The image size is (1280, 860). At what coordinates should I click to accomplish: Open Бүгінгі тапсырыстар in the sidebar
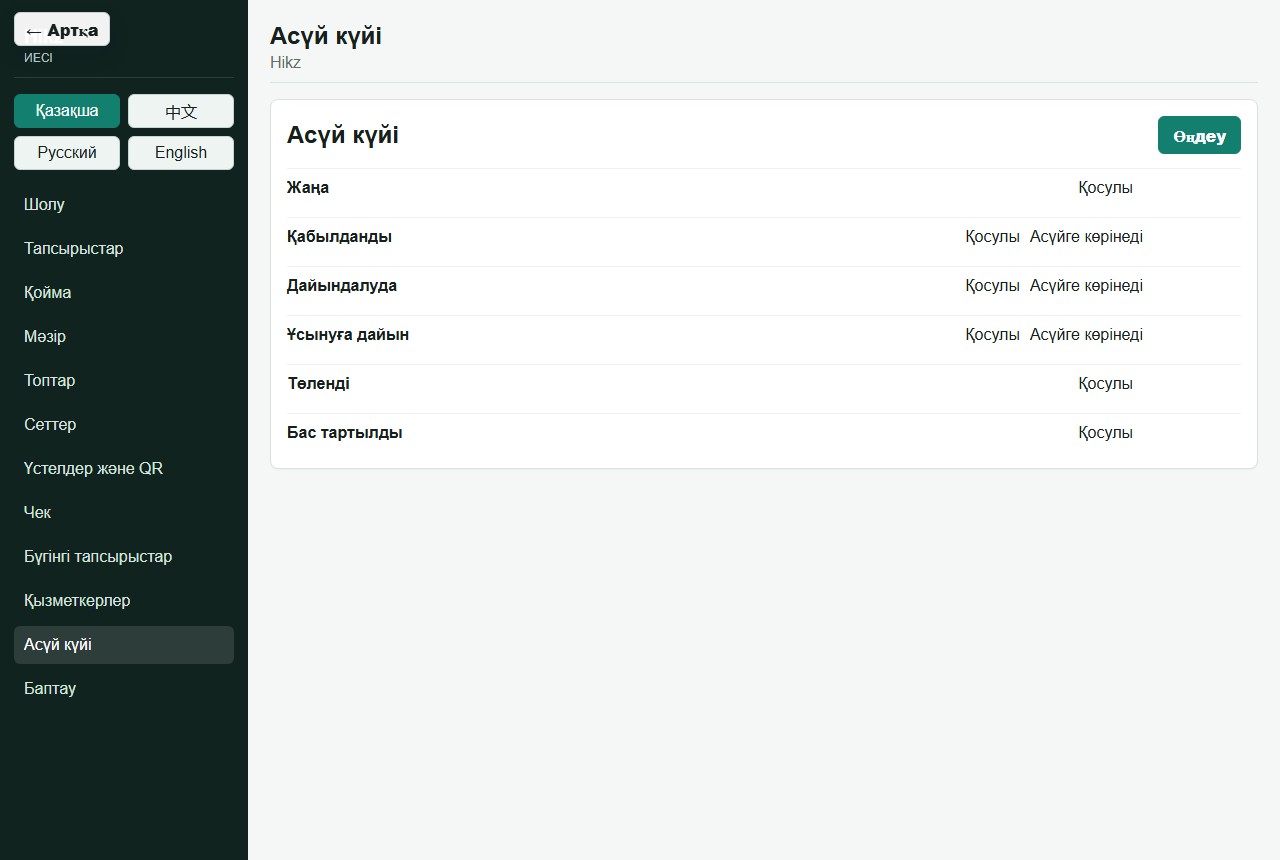coord(124,557)
